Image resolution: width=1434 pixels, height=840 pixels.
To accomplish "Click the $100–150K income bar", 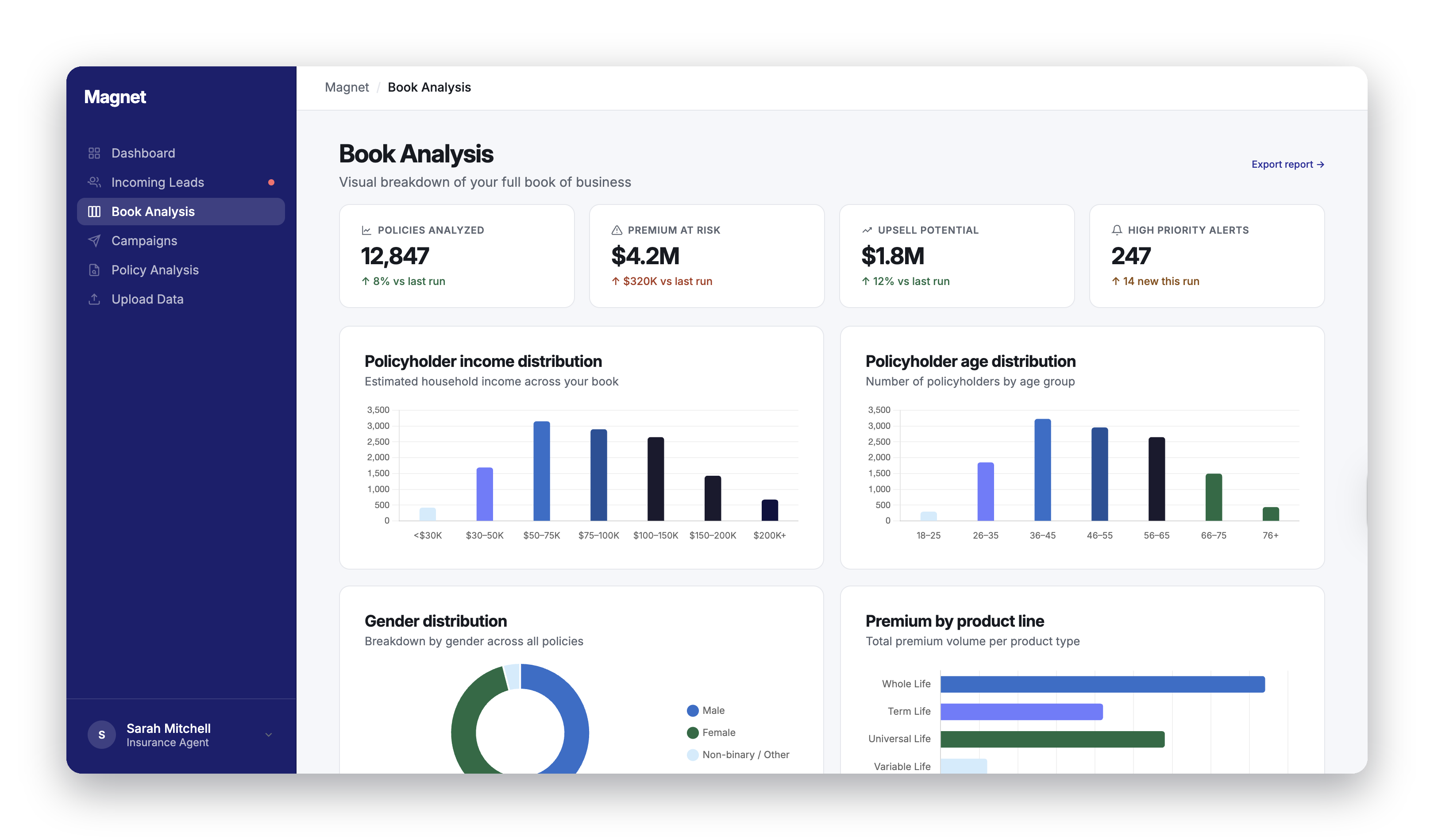I will coord(655,479).
